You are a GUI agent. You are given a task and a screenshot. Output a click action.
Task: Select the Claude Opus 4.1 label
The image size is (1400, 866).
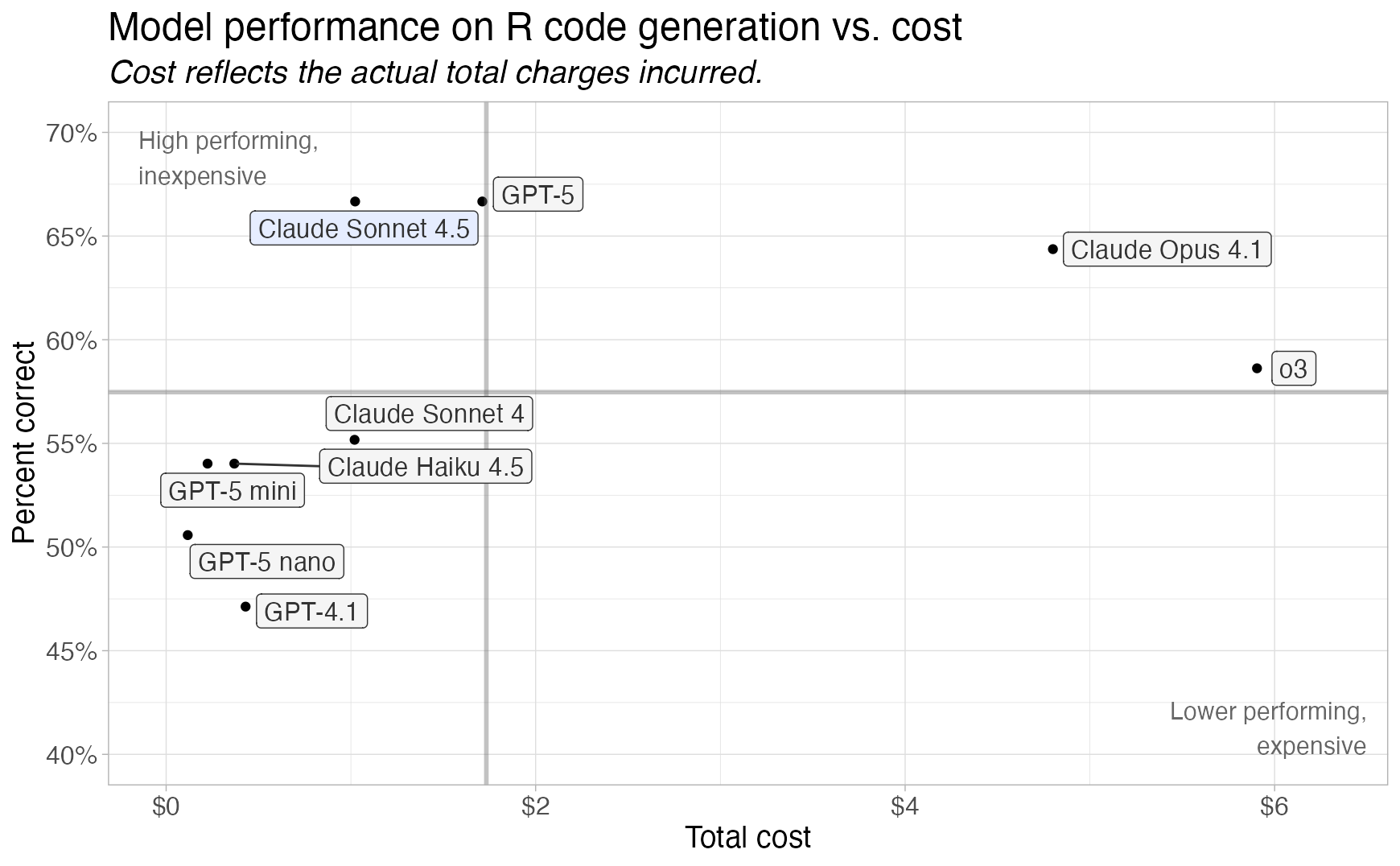tap(1167, 250)
